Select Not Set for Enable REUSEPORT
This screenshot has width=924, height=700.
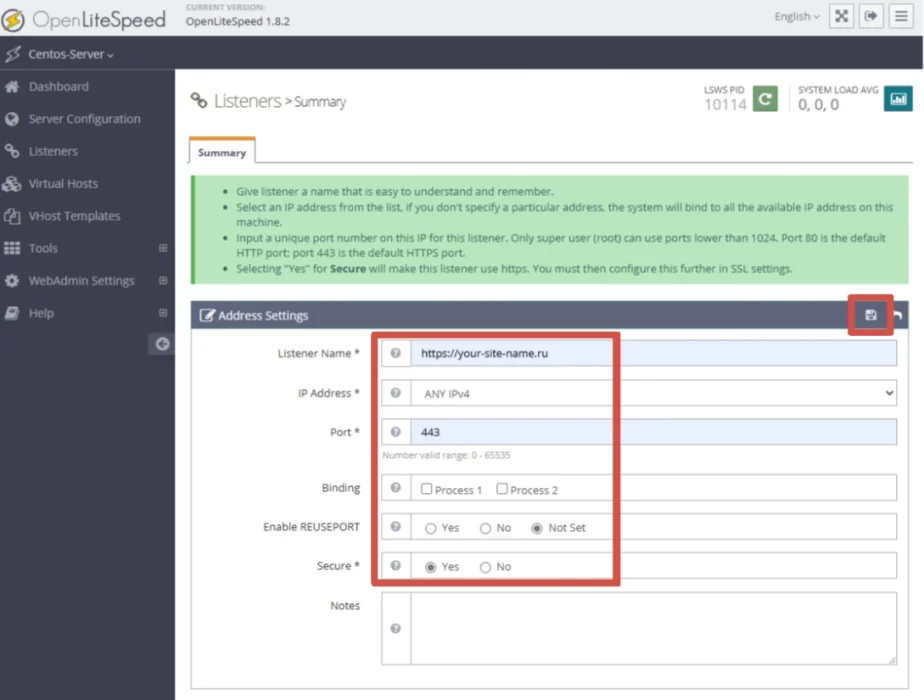536,528
